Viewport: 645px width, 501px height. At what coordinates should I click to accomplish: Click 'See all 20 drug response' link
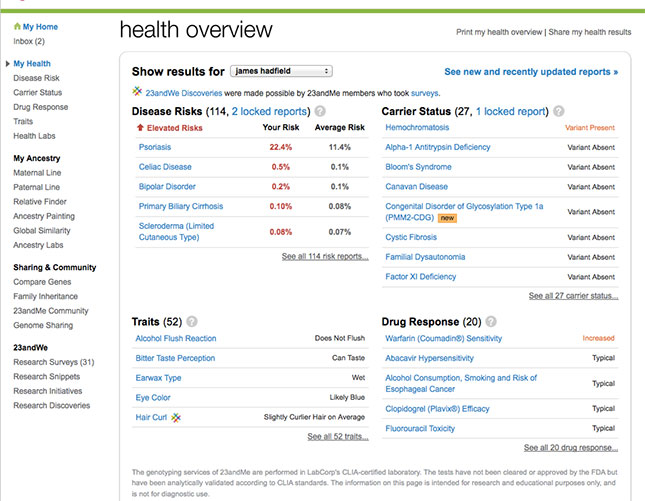click(571, 448)
